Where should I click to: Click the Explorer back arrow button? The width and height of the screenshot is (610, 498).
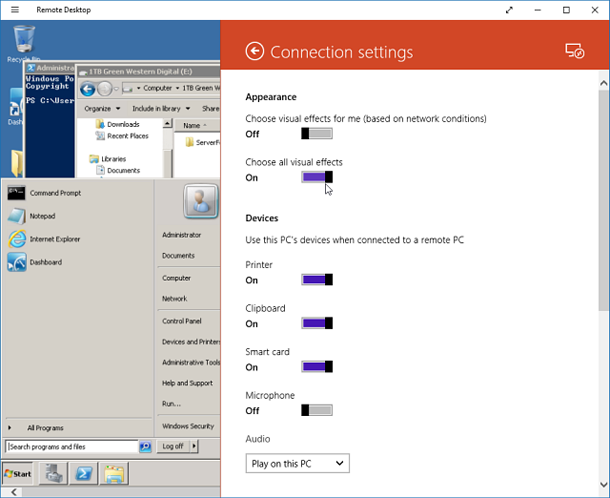(x=88, y=89)
